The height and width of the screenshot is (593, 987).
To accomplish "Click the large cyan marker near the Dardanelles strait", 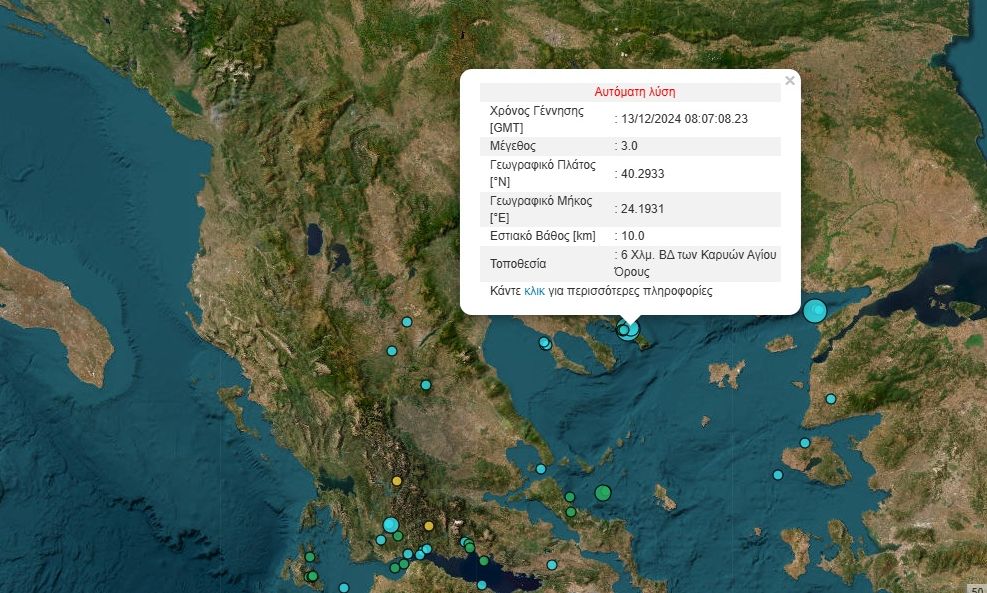I will [815, 310].
